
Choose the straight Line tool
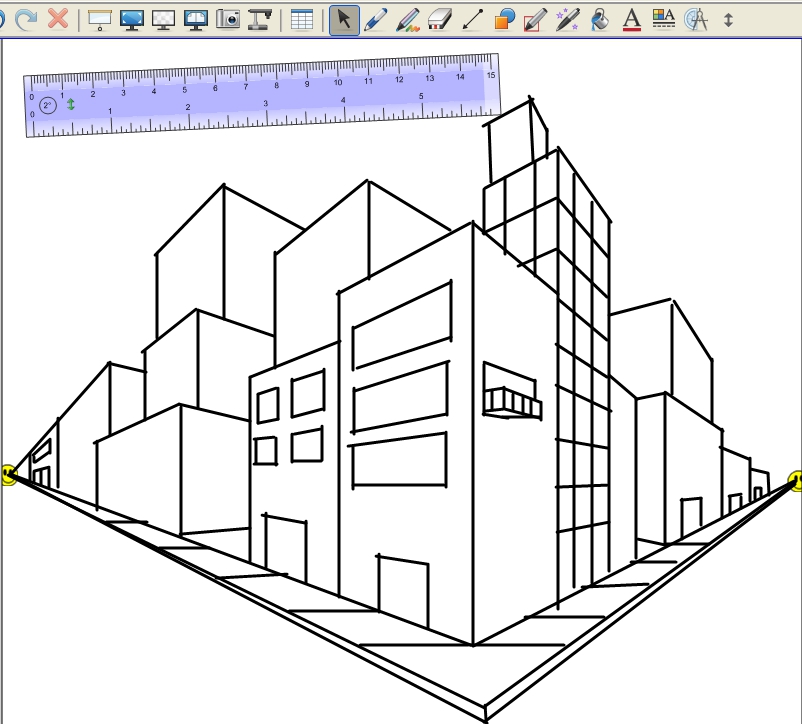471,18
